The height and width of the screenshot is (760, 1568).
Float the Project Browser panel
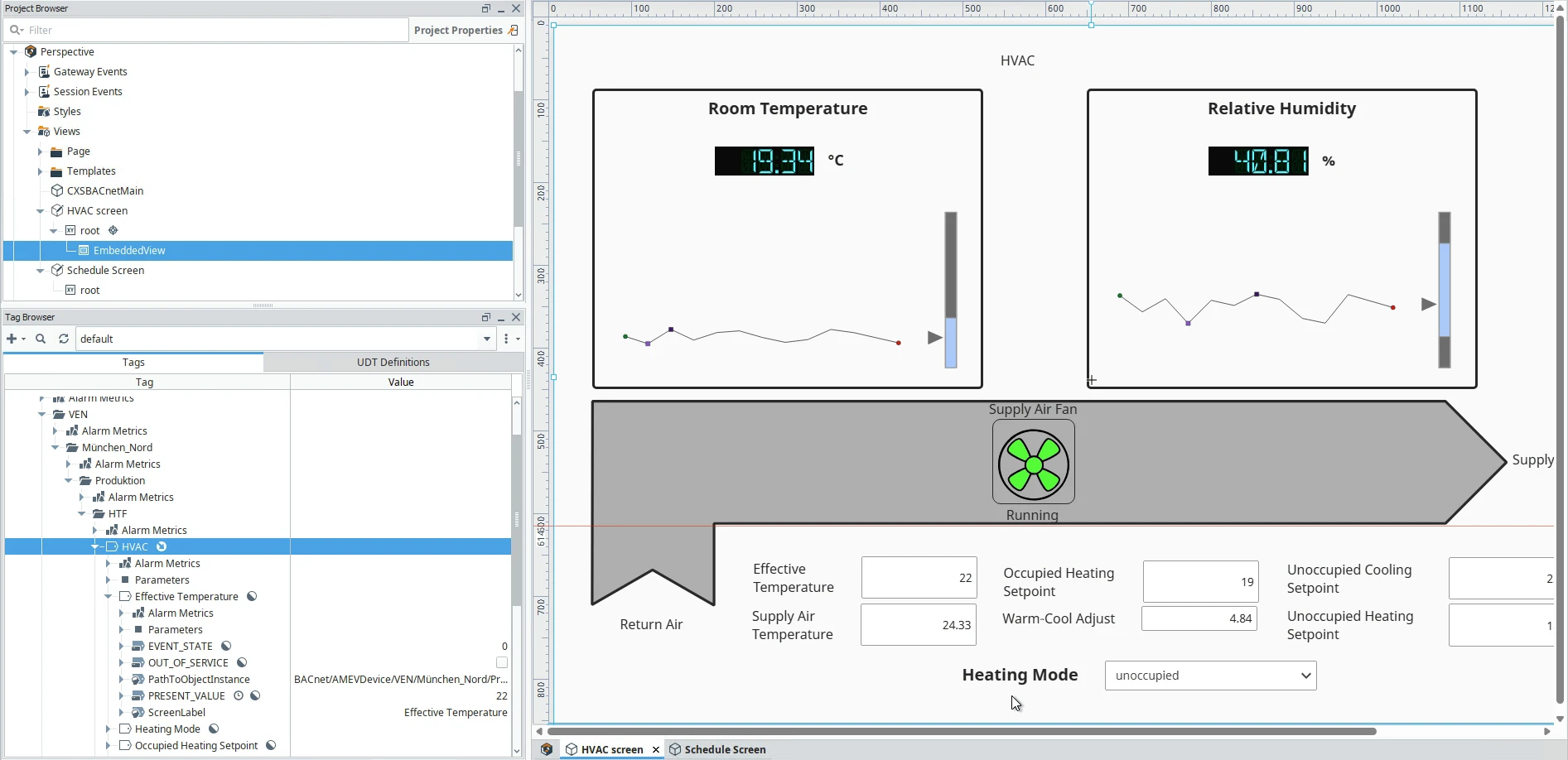point(486,8)
